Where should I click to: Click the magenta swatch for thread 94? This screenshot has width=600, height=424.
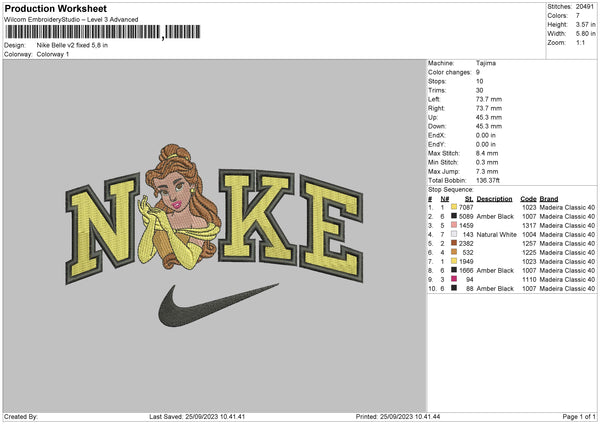click(x=454, y=279)
